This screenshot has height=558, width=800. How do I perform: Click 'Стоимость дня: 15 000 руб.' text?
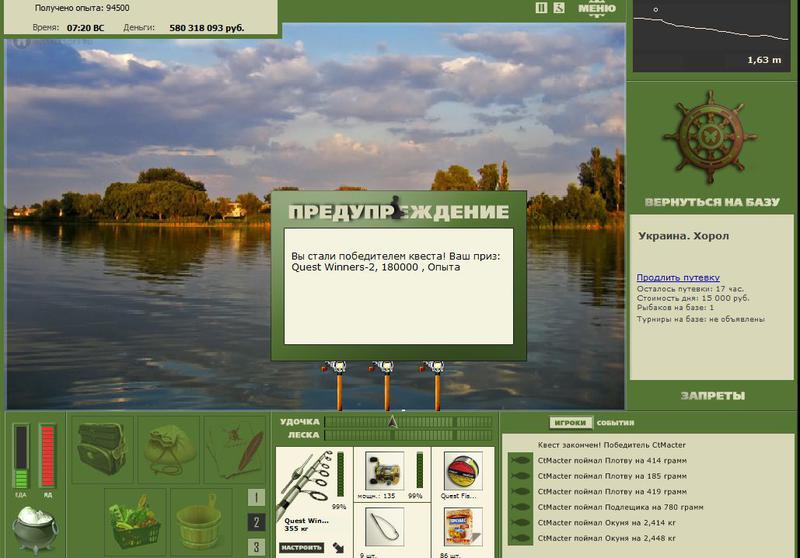pyautogui.click(x=693, y=298)
